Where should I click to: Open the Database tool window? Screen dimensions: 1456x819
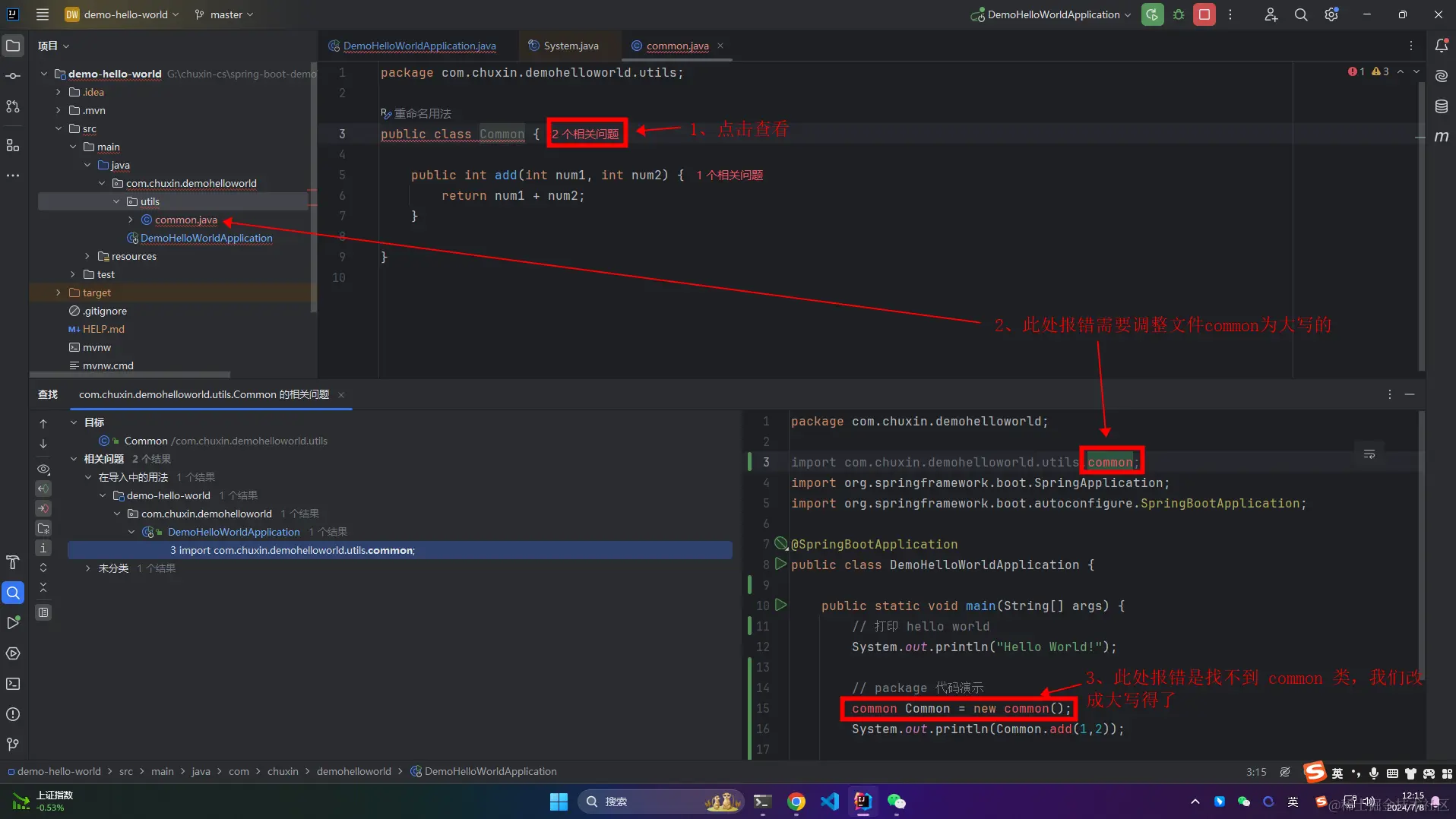coord(1442,106)
